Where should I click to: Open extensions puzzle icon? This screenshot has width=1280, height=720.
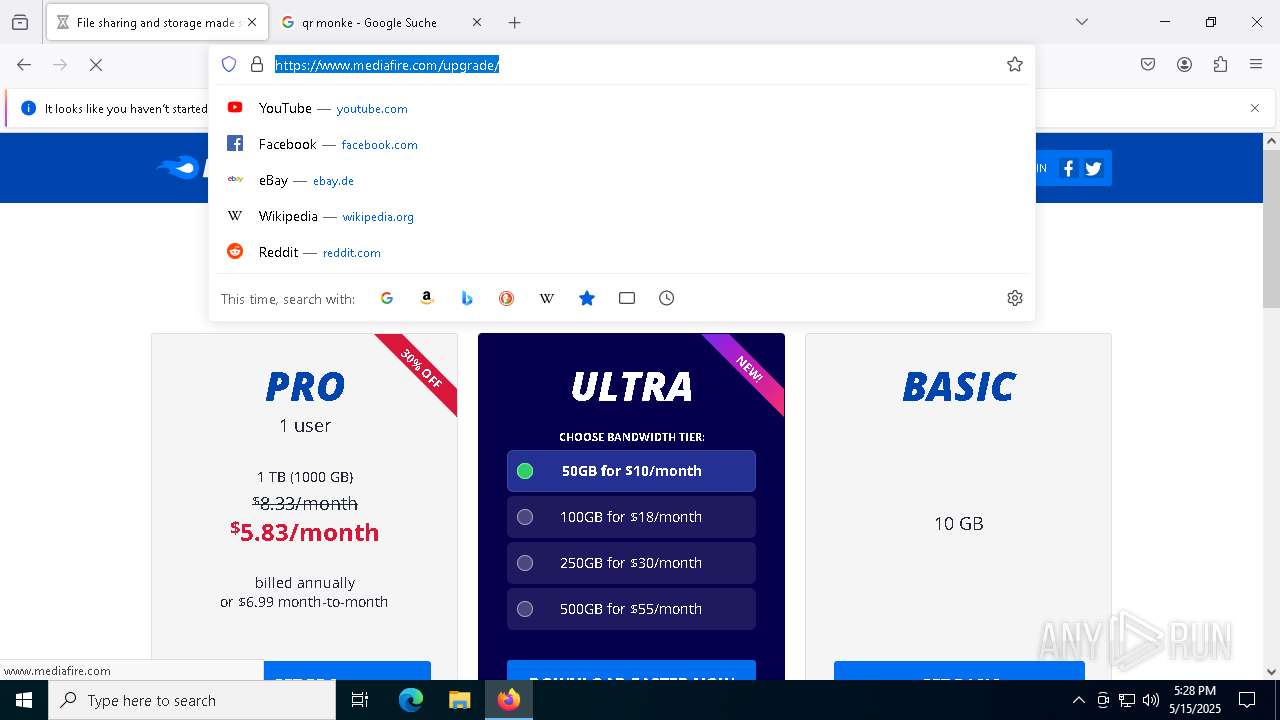coord(1220,64)
